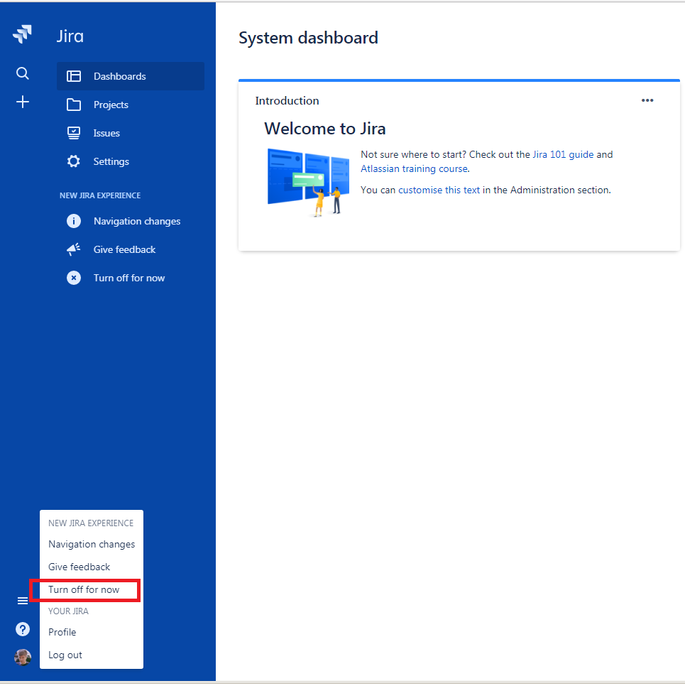Click the Dashboards board icon in sidebar
This screenshot has height=684, width=685.
[x=73, y=76]
